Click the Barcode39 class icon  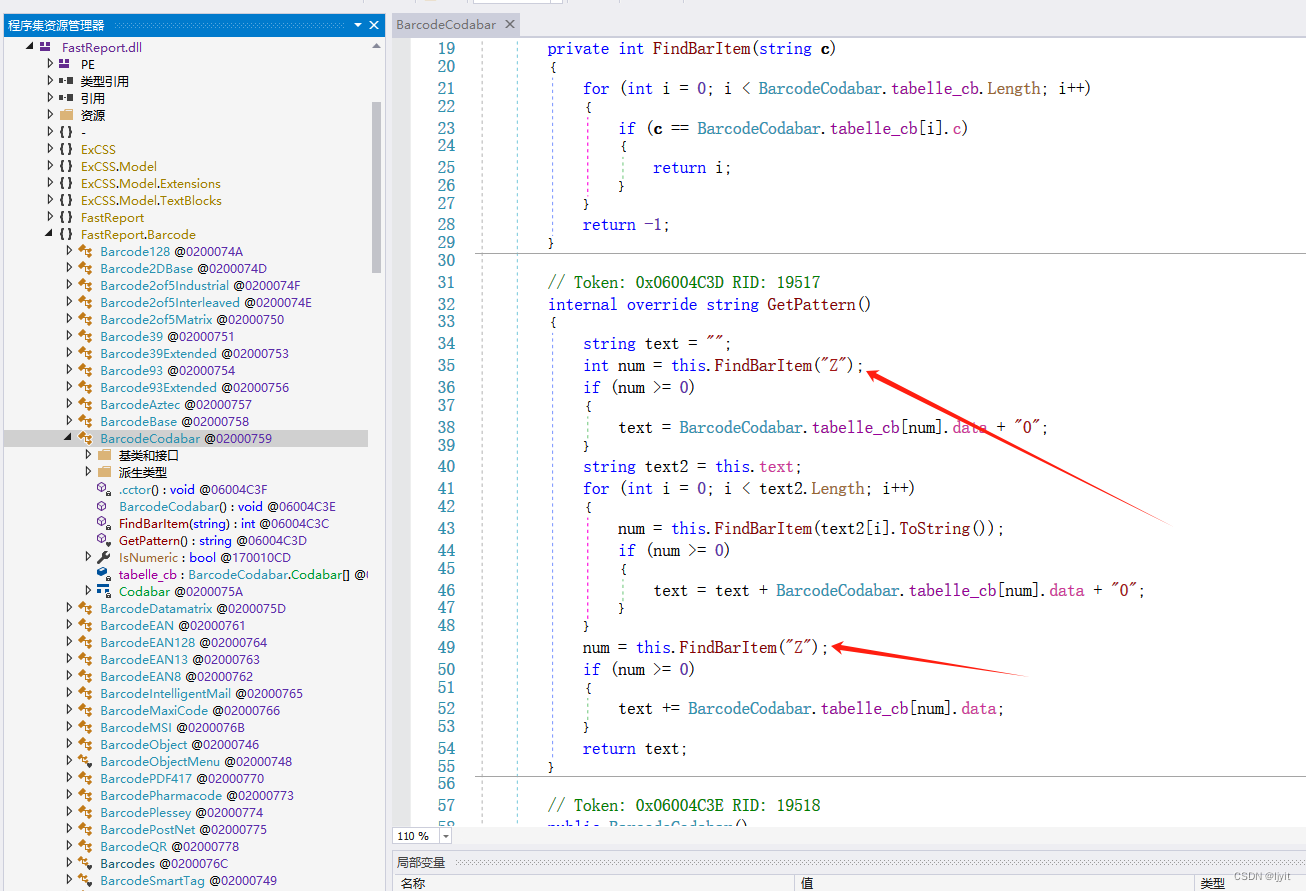pos(85,336)
